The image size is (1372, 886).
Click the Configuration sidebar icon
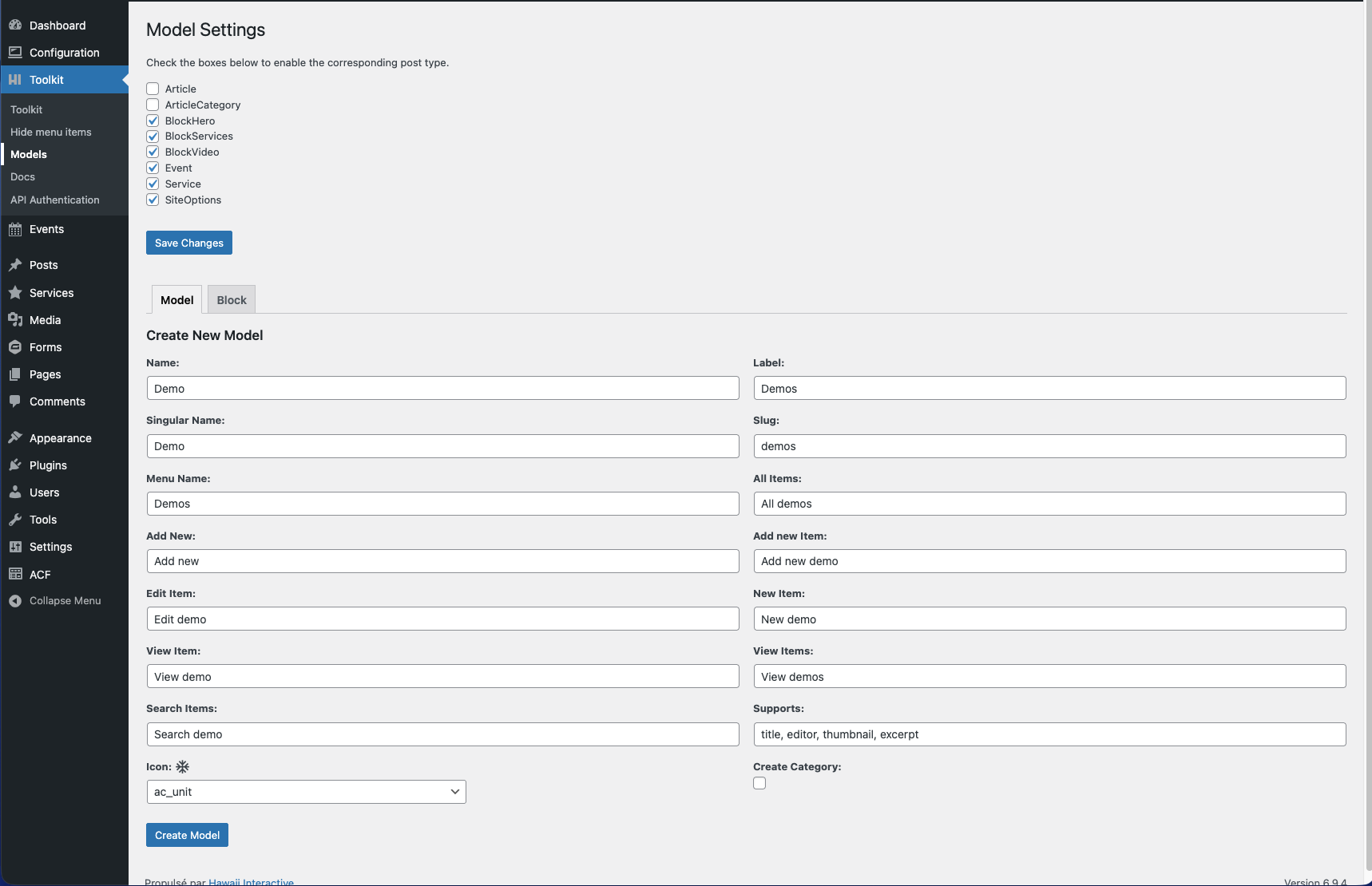pyautogui.click(x=15, y=53)
